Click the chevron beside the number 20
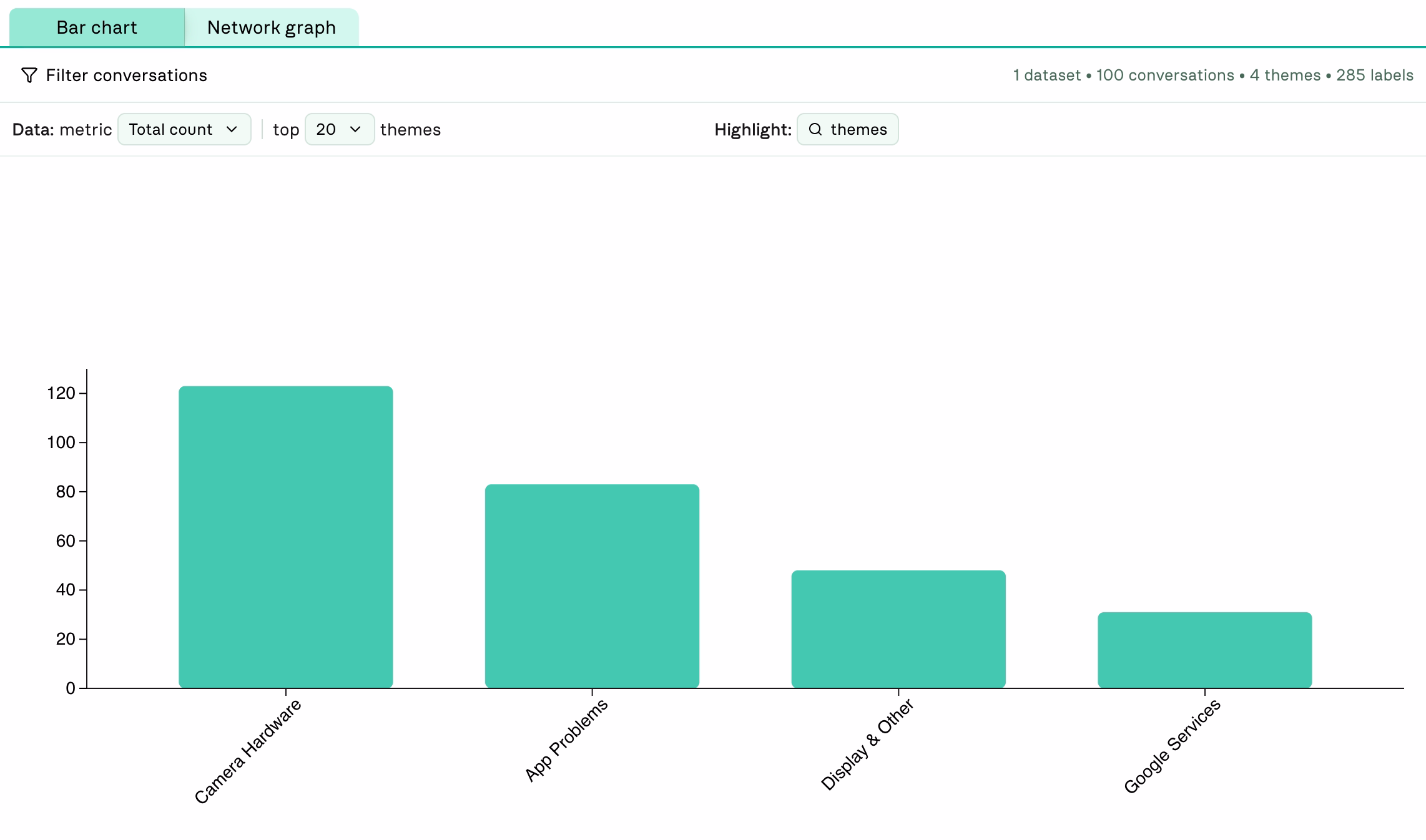Image resolution: width=1426 pixels, height=840 pixels. tap(355, 129)
